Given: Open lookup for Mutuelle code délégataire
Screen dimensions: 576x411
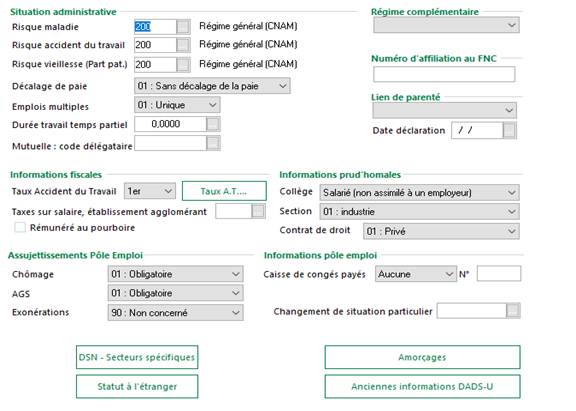Looking at the screenshot, I should tap(213, 143).
